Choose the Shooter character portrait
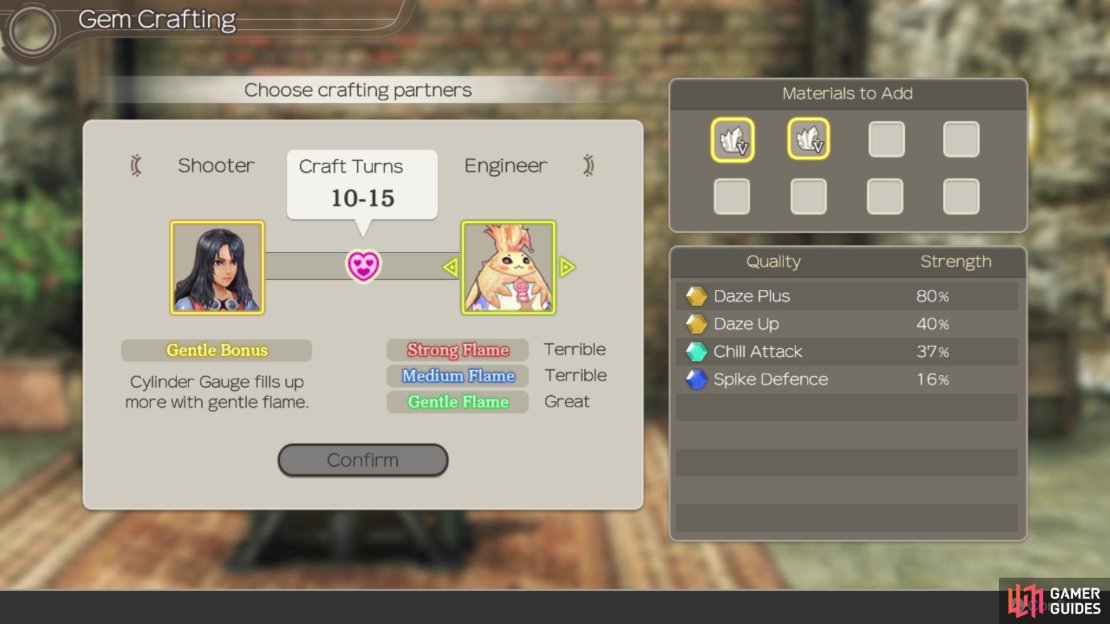 [217, 268]
